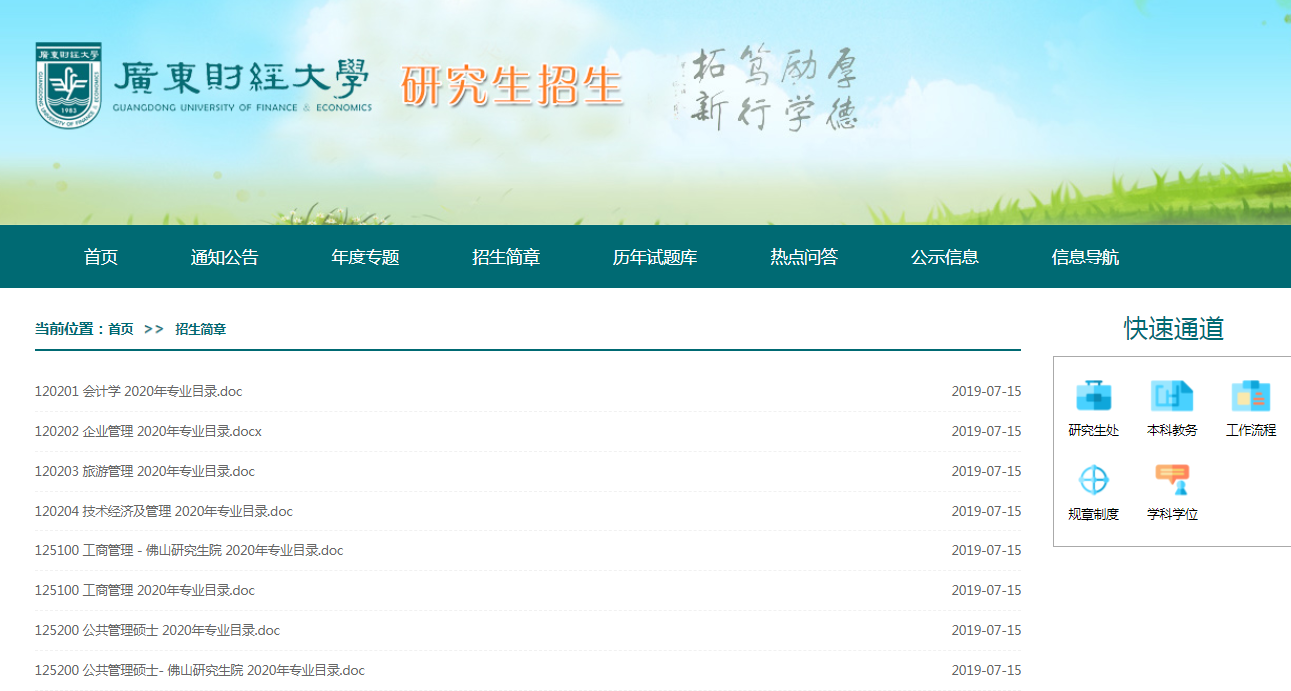Select 年度专题 in the navigation bar
This screenshot has width=1291, height=691.
click(365, 257)
